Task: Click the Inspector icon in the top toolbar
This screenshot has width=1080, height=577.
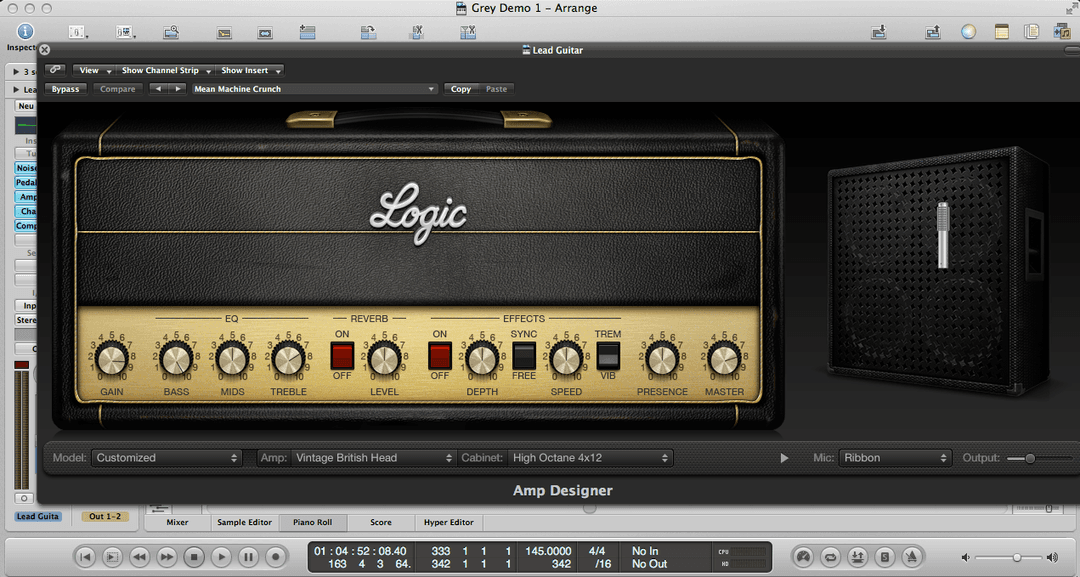Action: point(24,31)
